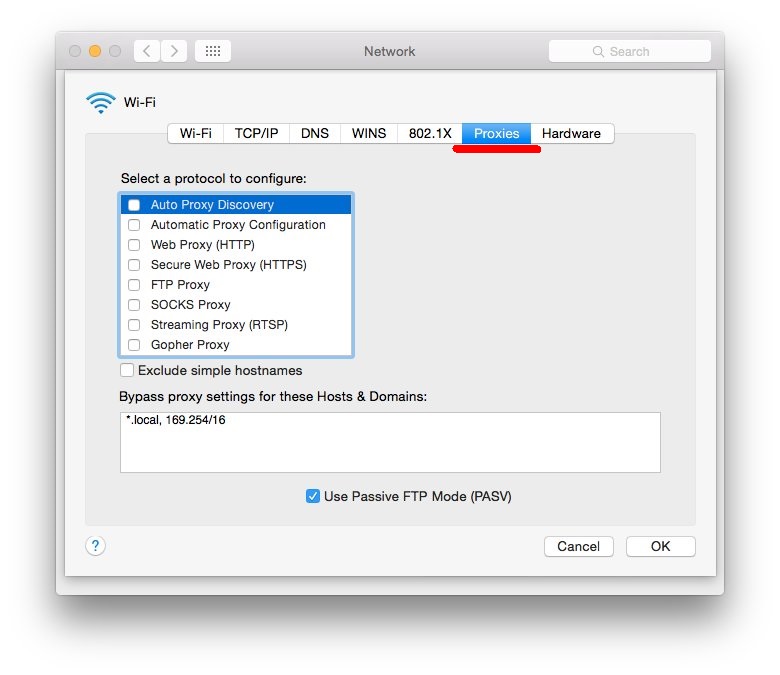The height and width of the screenshot is (675, 780).
Task: Check the SOCKS Proxy box
Action: pyautogui.click(x=134, y=304)
